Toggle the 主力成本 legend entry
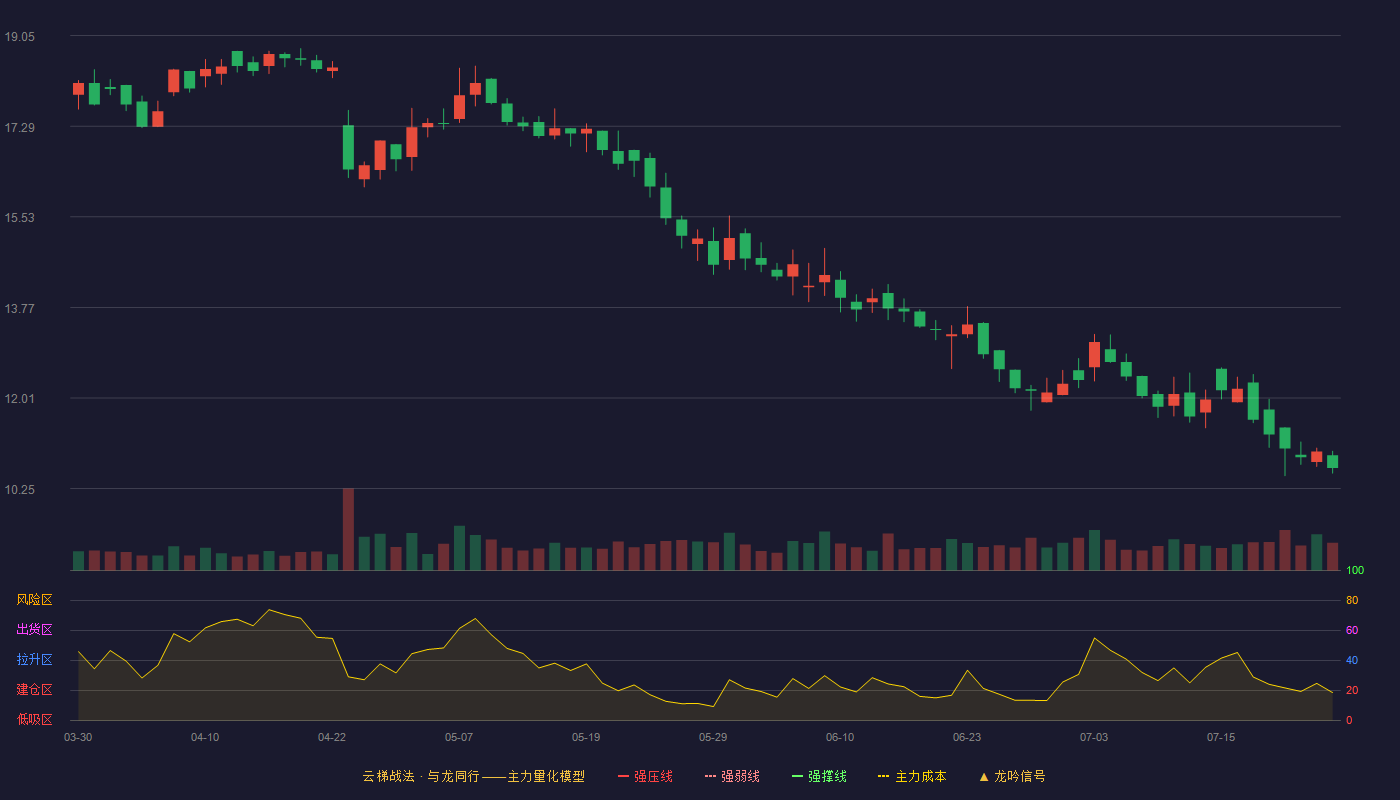Screen dimensions: 1400x800 pos(912,776)
